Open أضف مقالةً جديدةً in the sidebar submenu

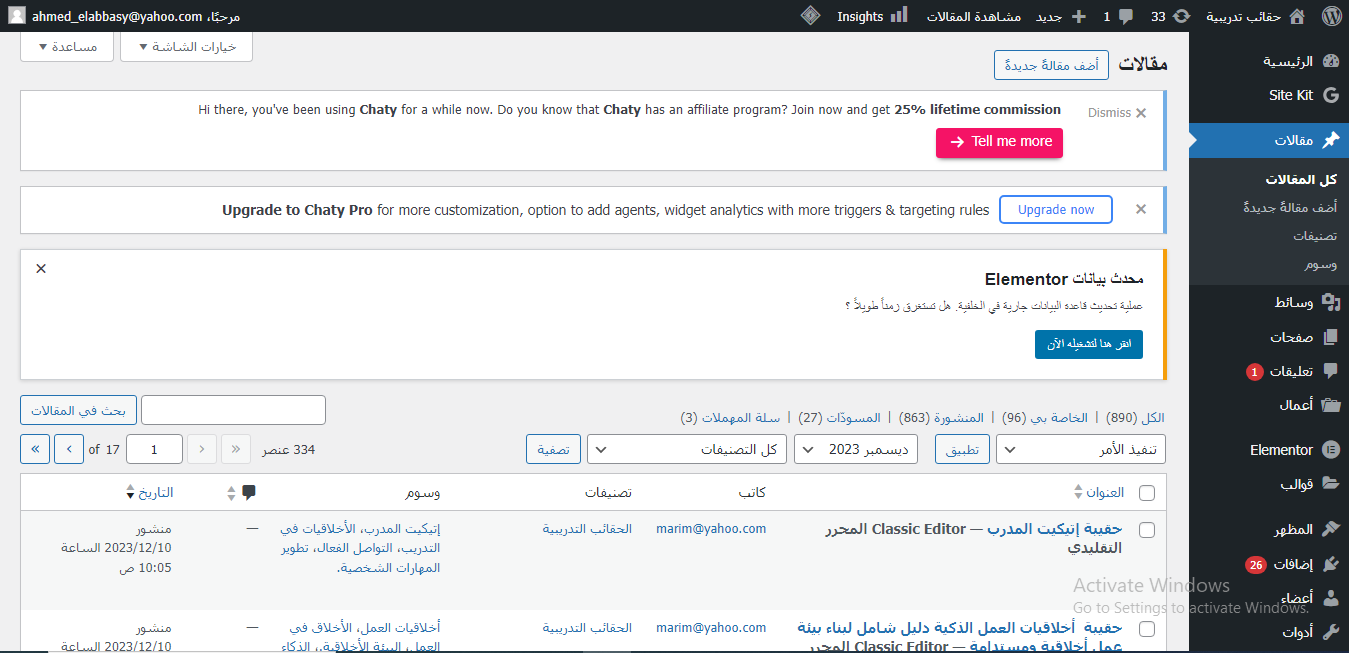(1289, 207)
